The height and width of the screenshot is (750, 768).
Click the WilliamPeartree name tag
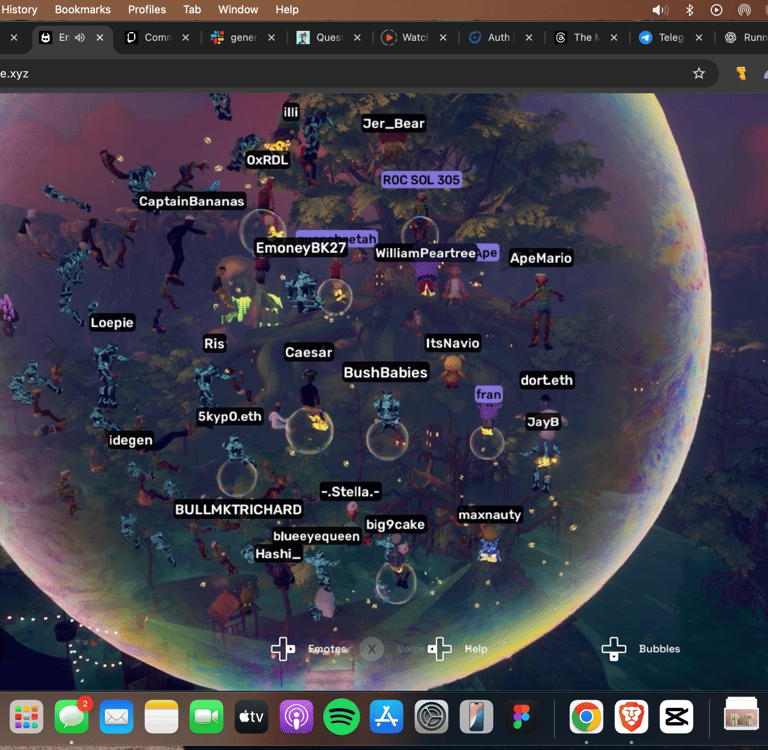pyautogui.click(x=425, y=253)
